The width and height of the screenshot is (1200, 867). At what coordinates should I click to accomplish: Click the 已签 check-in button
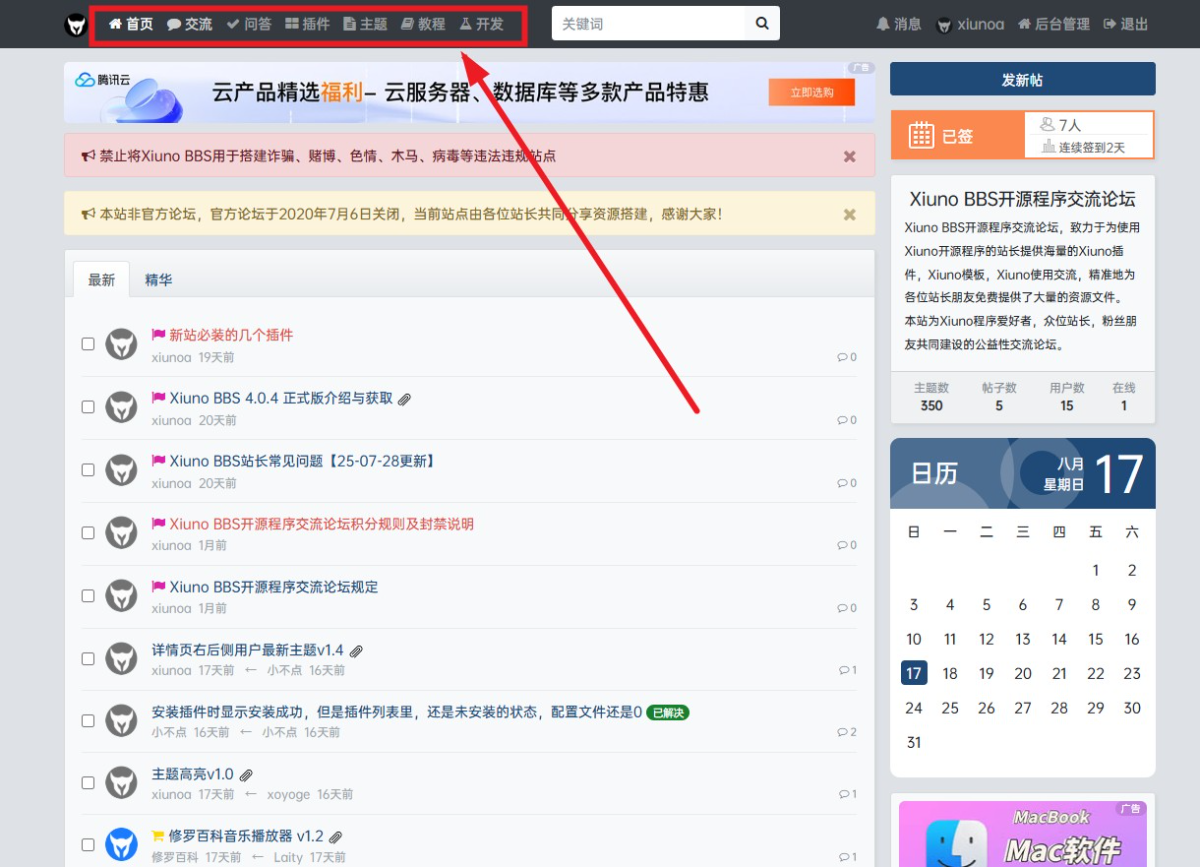tap(957, 136)
